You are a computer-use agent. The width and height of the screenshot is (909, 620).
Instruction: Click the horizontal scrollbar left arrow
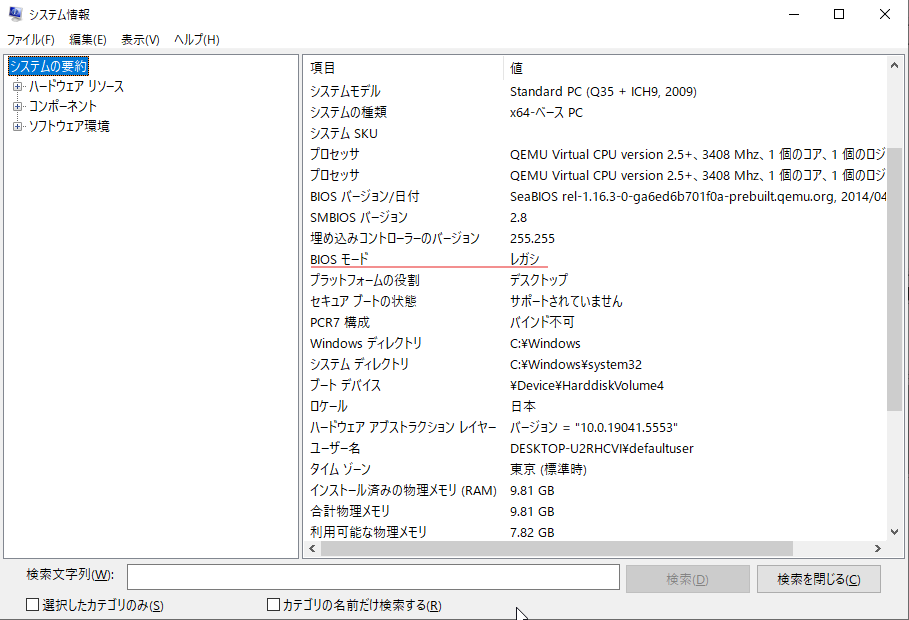pyautogui.click(x=312, y=548)
